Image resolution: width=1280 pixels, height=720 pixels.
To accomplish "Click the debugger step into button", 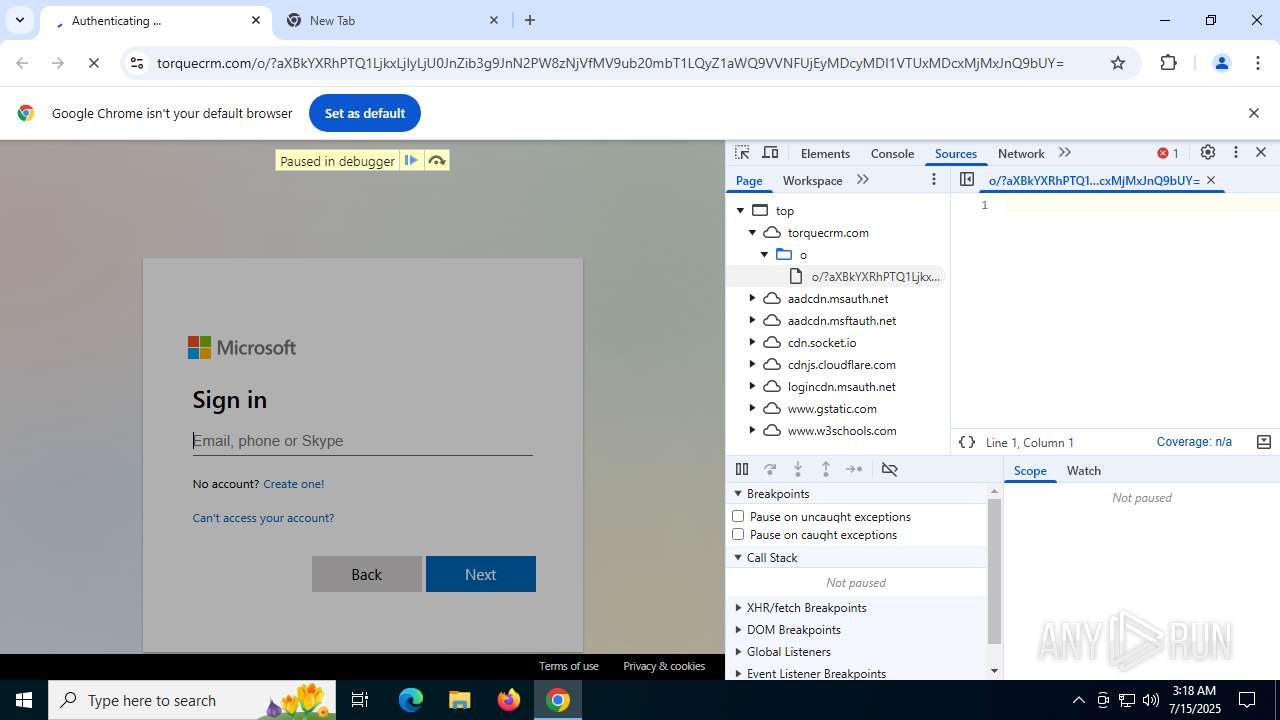I will pos(798,469).
